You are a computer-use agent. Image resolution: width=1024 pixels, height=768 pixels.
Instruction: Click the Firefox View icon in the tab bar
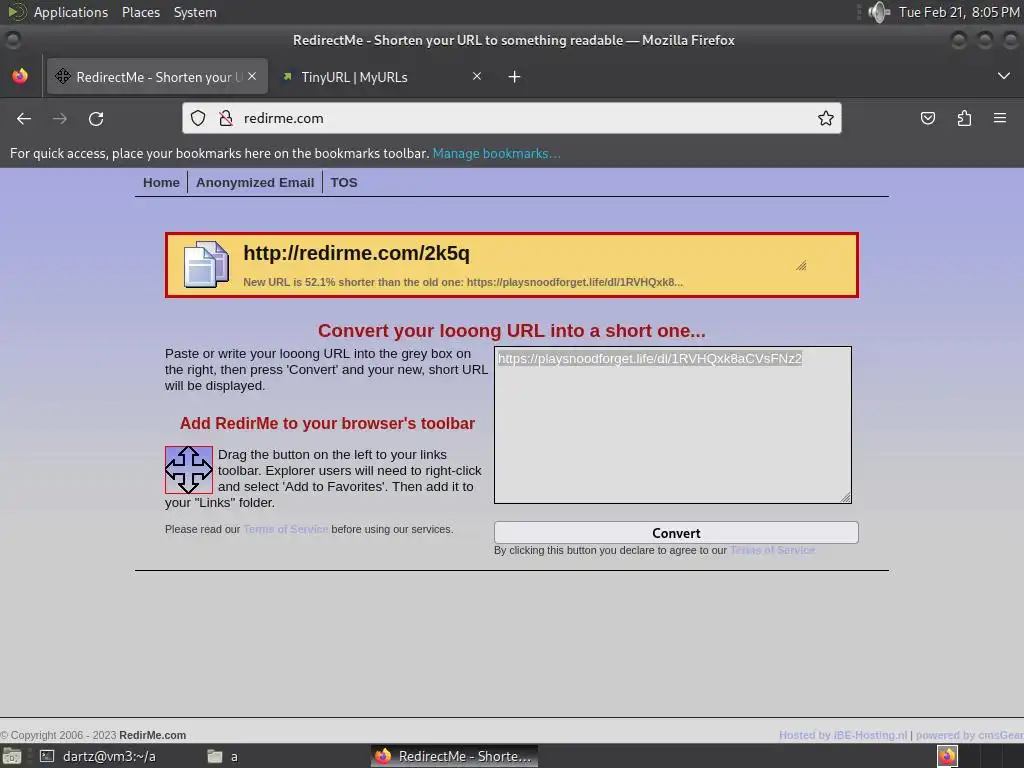coord(20,76)
